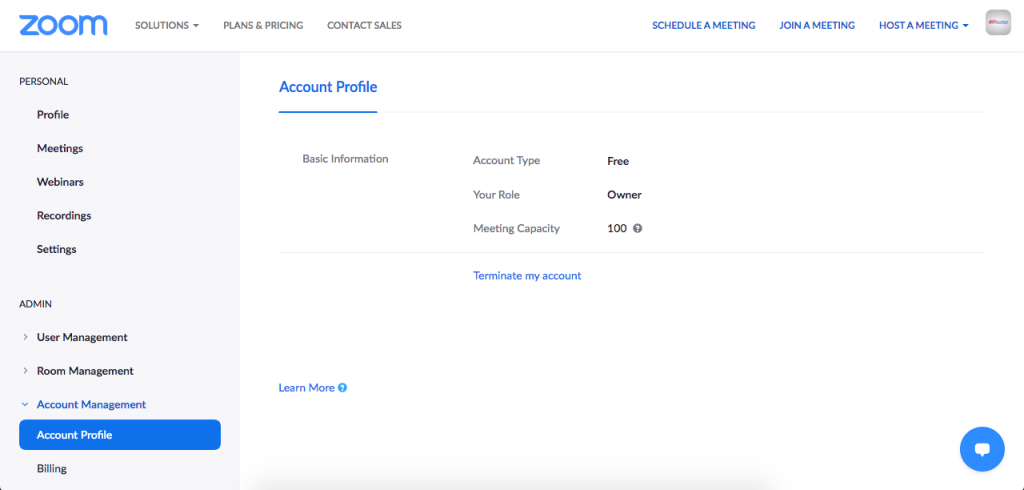Click Join a Meeting link
This screenshot has height=490, width=1024.
tap(817, 25)
